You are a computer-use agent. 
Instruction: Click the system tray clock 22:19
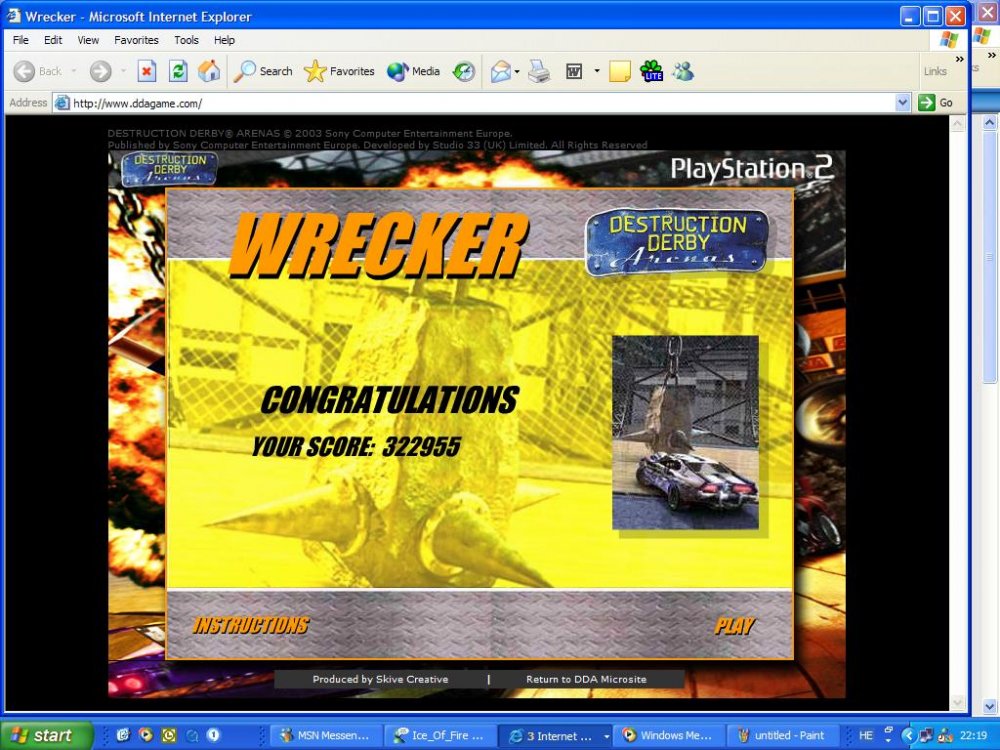[973, 736]
